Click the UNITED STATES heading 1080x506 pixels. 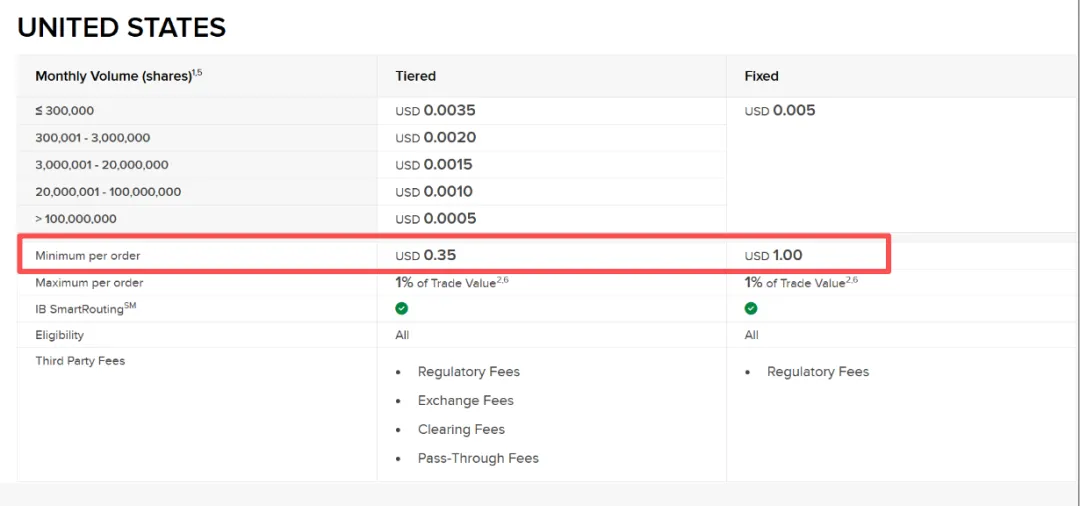pyautogui.click(x=122, y=28)
